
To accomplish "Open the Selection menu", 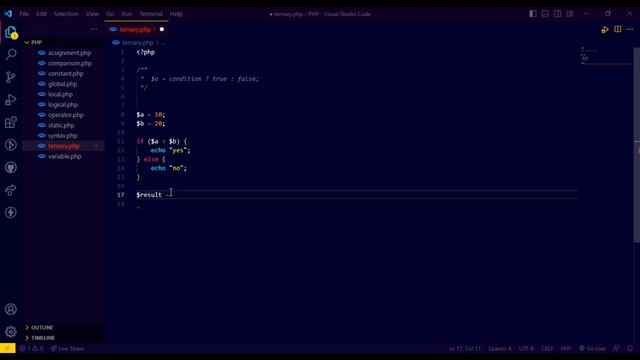I will [66, 13].
